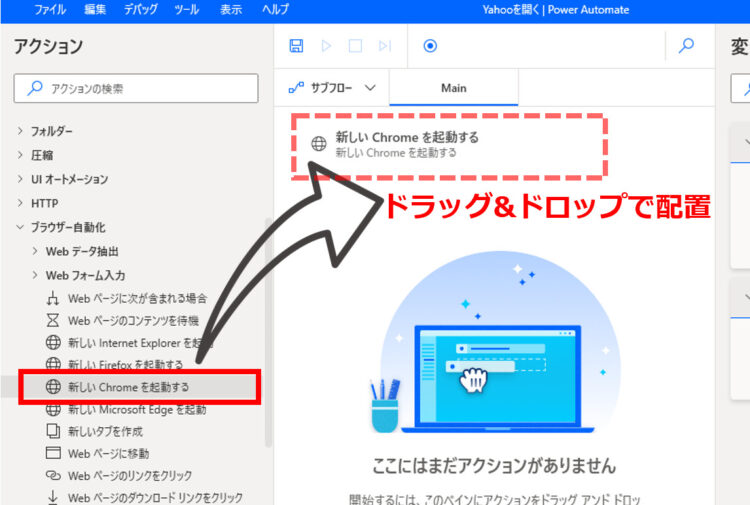Click the アクション panel heading

[48, 46]
